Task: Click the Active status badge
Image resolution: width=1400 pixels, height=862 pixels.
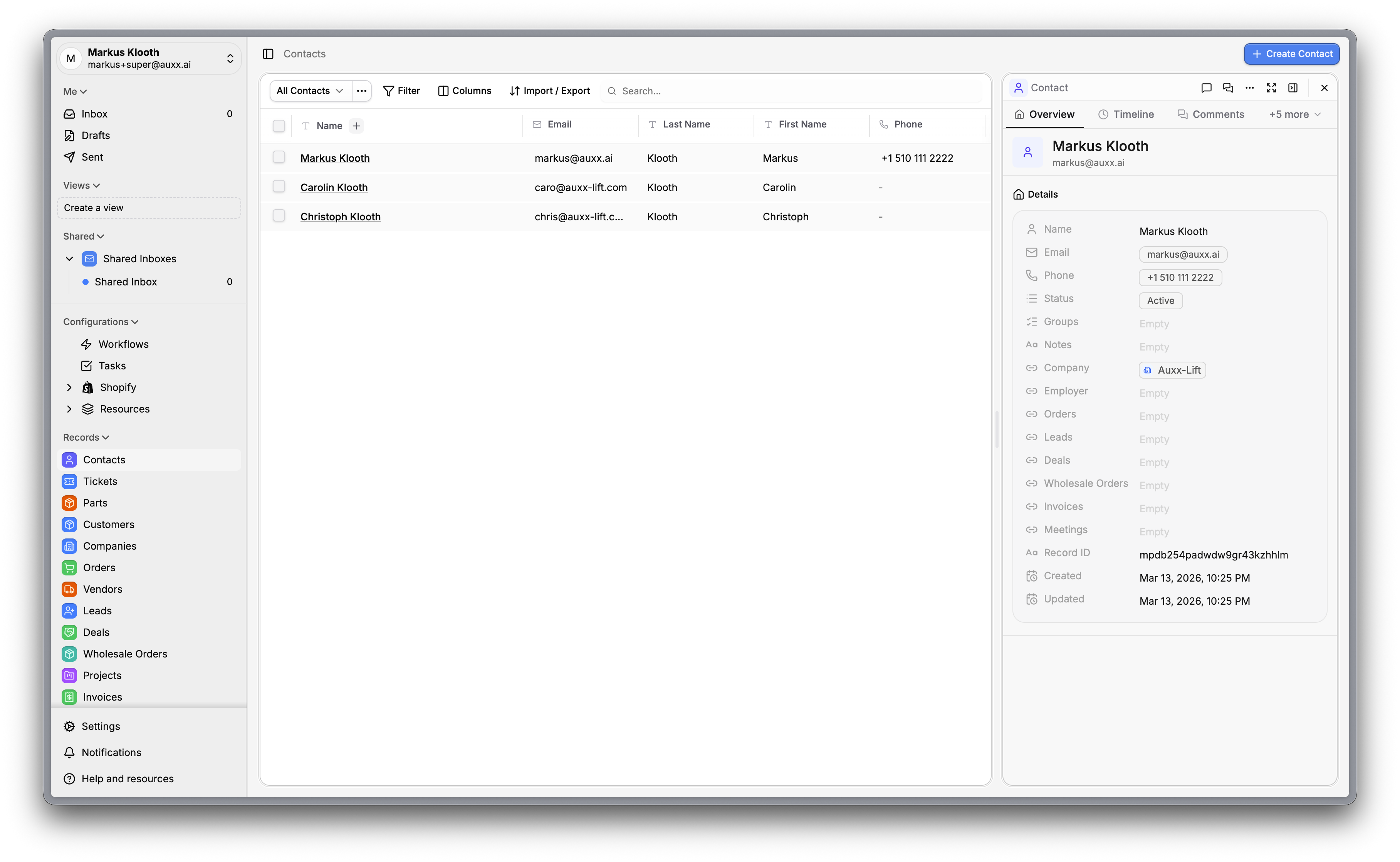Action: [x=1160, y=300]
